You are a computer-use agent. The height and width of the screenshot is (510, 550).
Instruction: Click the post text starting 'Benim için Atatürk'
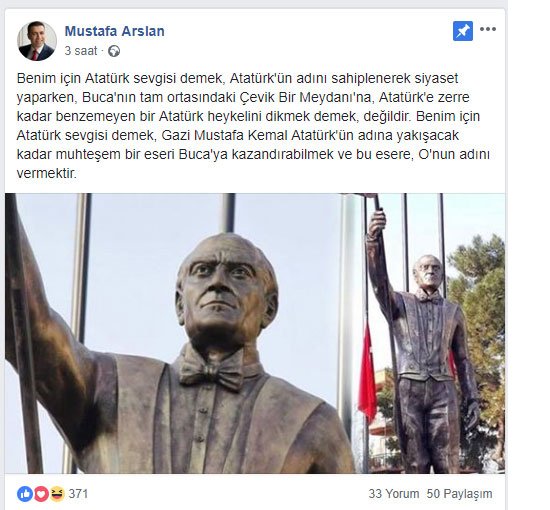click(x=253, y=126)
